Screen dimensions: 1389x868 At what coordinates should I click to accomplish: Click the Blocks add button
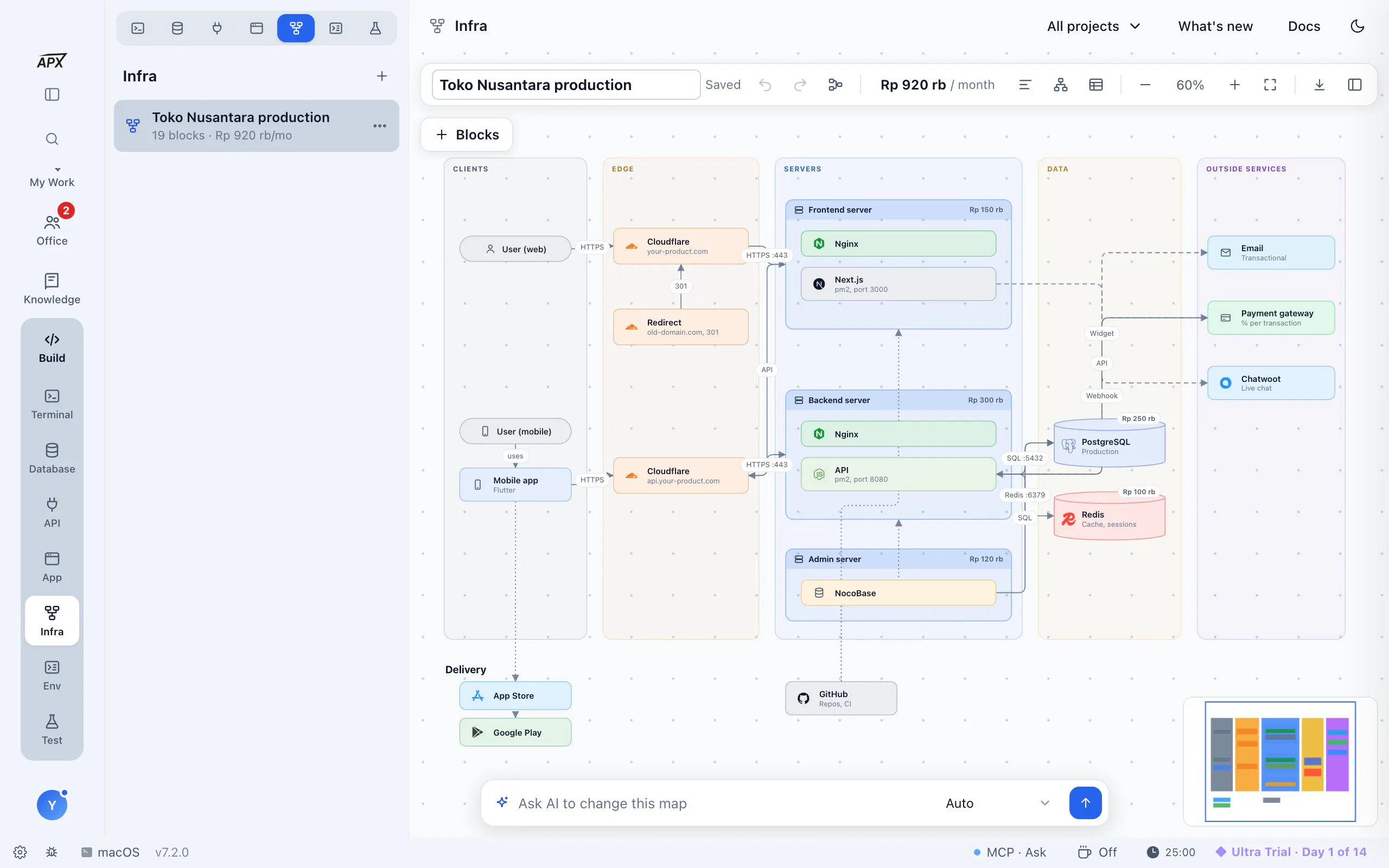pos(467,135)
